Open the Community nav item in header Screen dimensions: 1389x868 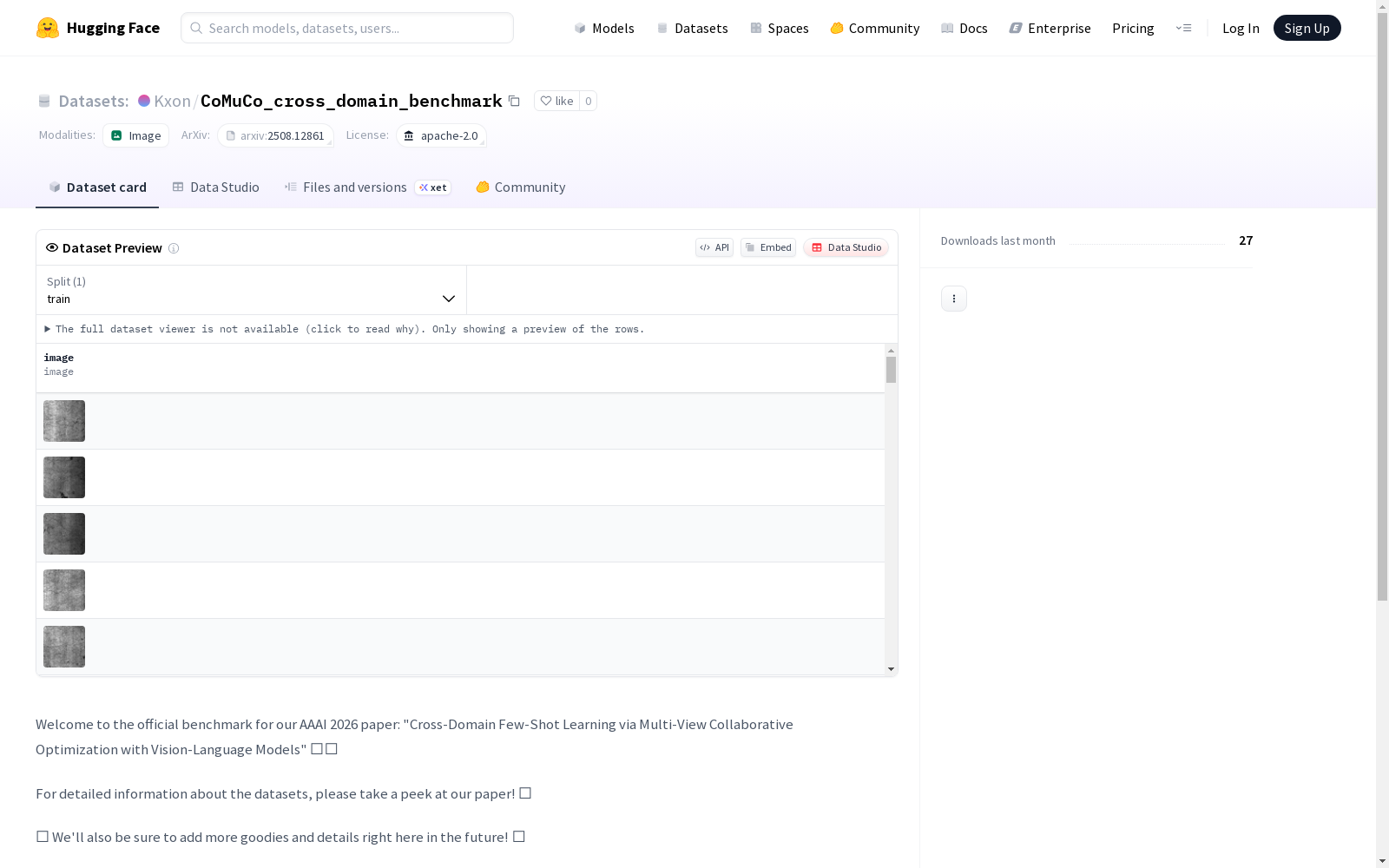pyautogui.click(x=875, y=28)
